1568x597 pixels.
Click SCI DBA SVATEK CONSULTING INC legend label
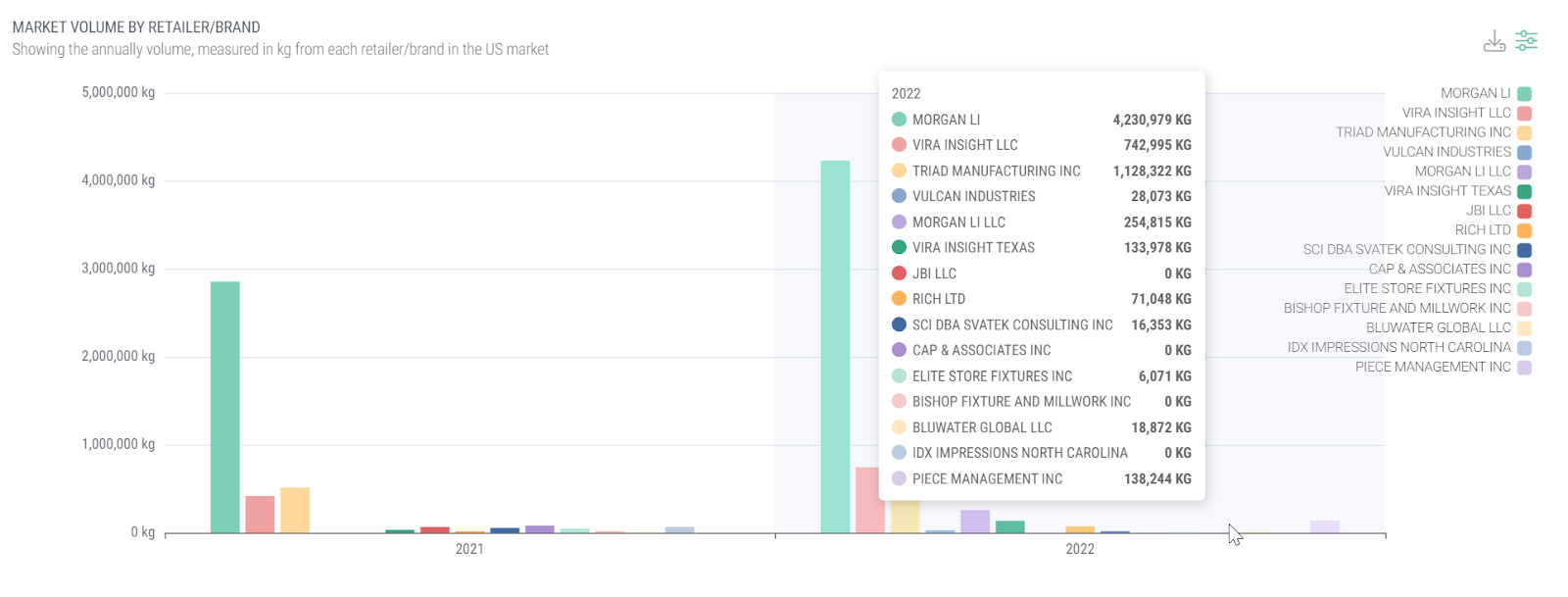click(1406, 250)
